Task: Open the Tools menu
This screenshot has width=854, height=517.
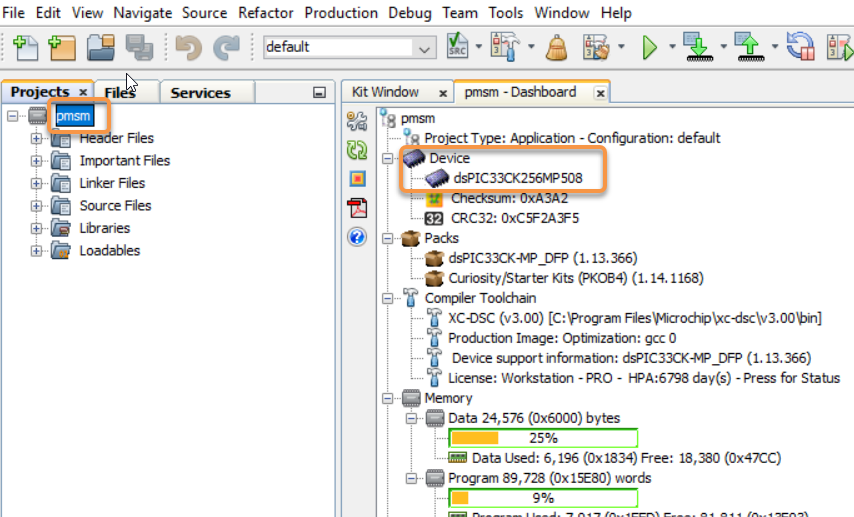Action: (x=505, y=13)
